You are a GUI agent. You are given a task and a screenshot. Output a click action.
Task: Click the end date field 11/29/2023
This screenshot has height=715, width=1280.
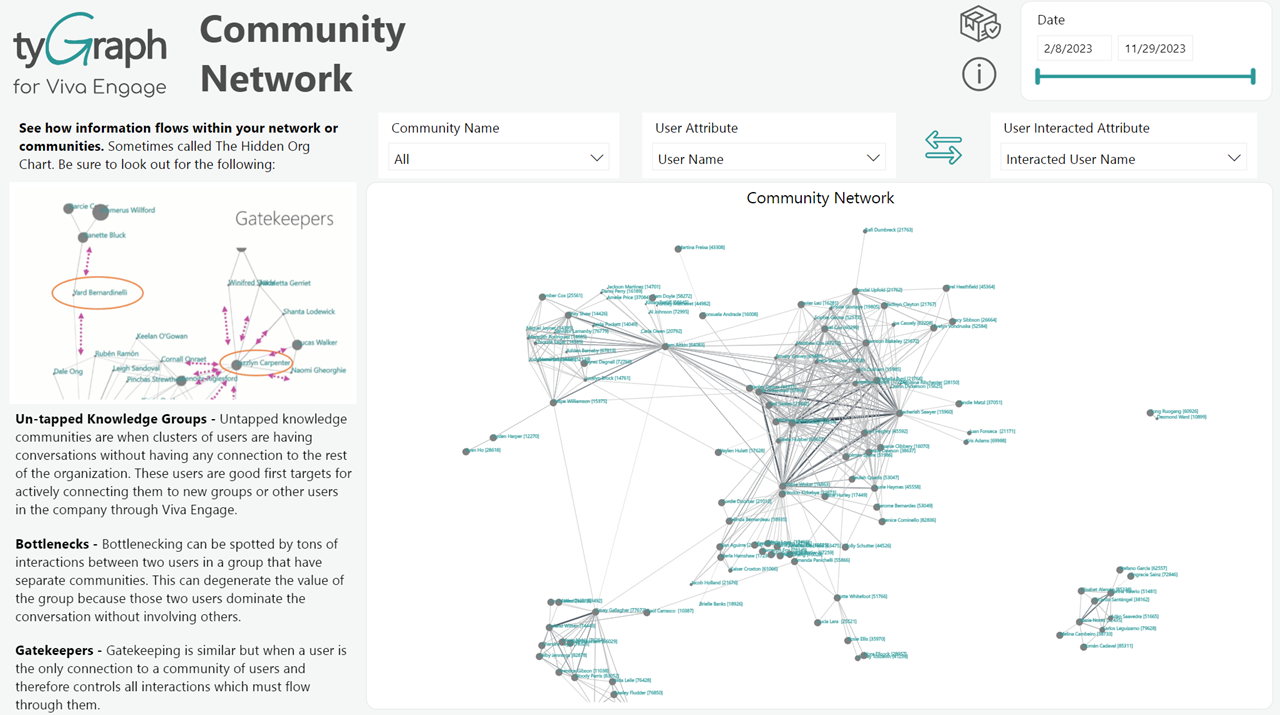[1154, 48]
